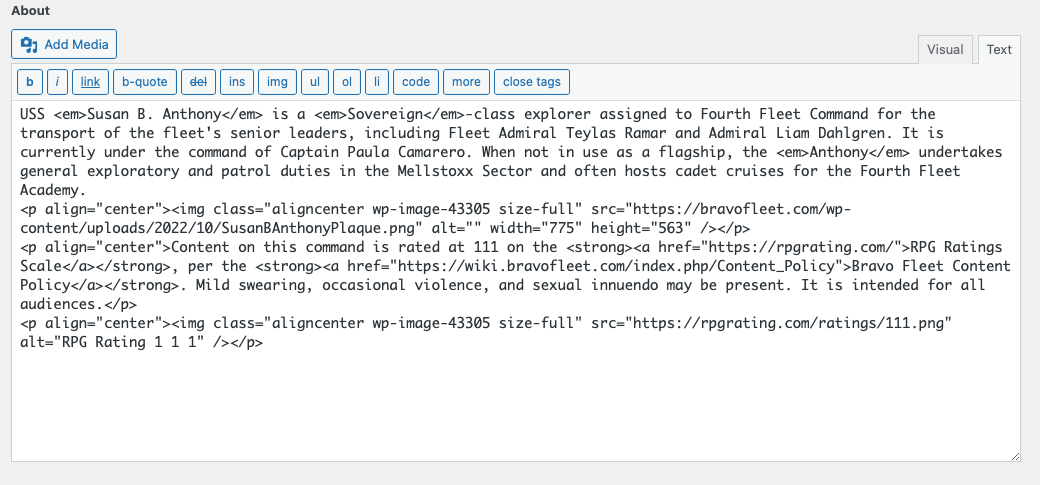Image resolution: width=1040 pixels, height=485 pixels.
Task: Add unordered list with ul button
Action: click(x=314, y=82)
